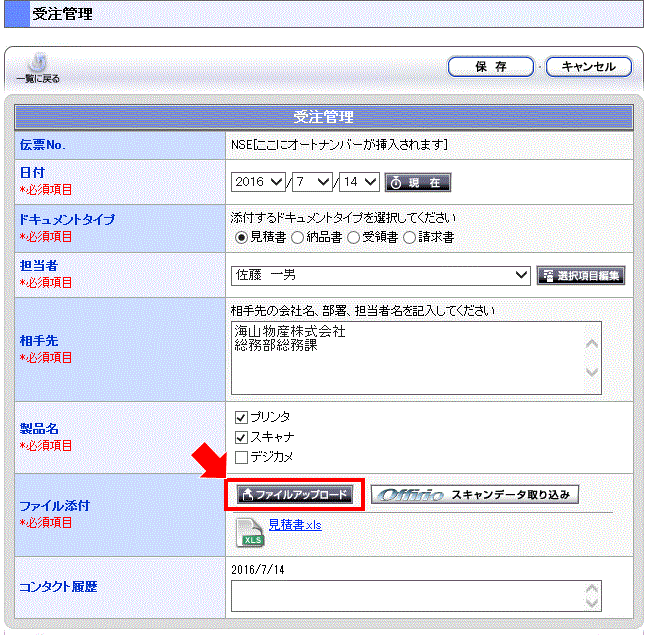Click the current date clock button
651x635 pixels.
(x=418, y=182)
